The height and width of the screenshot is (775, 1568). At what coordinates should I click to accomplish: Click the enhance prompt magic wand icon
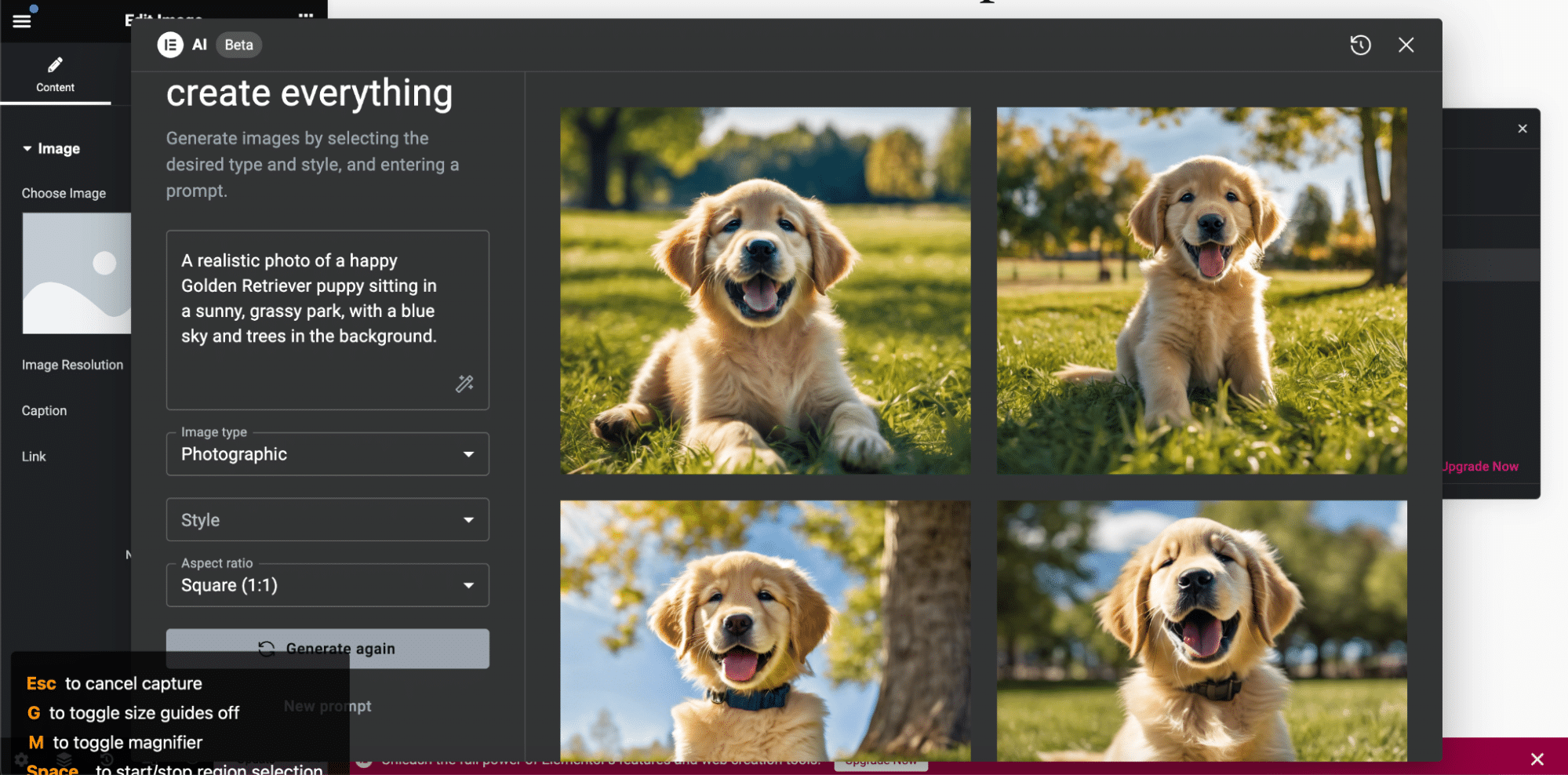(x=464, y=384)
